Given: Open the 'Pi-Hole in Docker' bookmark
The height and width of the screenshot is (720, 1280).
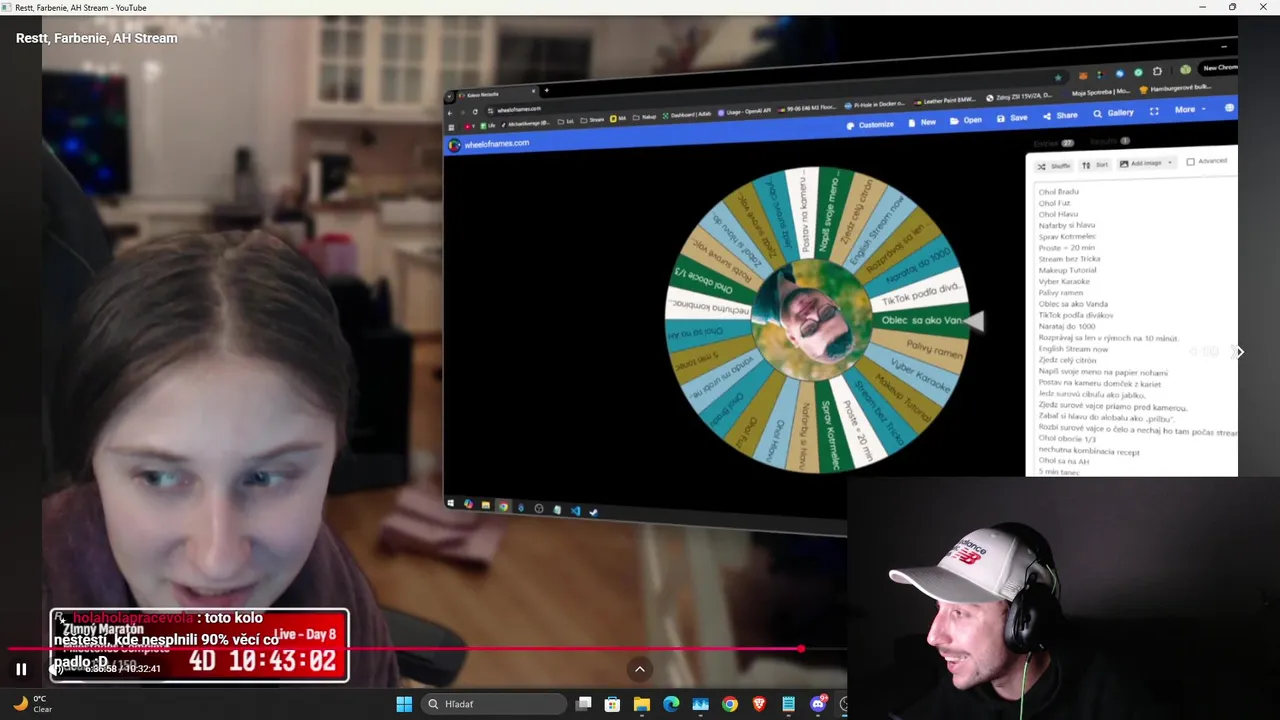Looking at the screenshot, I should 875,105.
